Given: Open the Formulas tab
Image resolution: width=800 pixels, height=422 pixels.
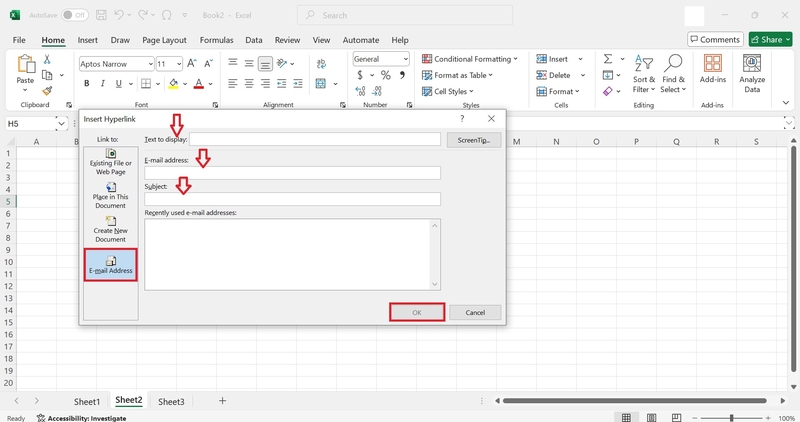Looking at the screenshot, I should click(x=216, y=40).
